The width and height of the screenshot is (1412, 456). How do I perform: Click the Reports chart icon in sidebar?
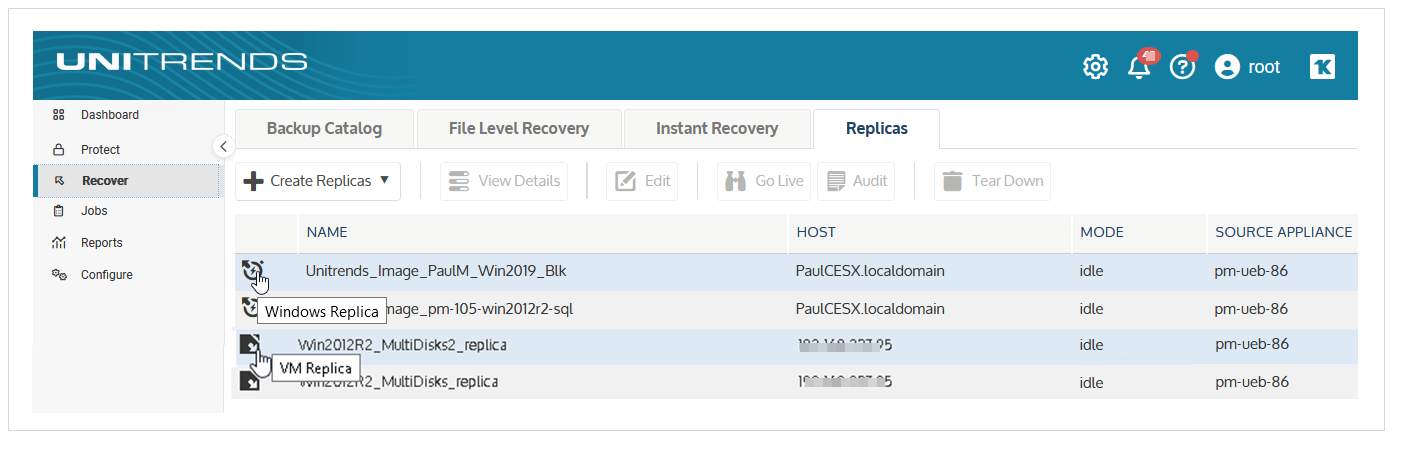click(x=59, y=243)
